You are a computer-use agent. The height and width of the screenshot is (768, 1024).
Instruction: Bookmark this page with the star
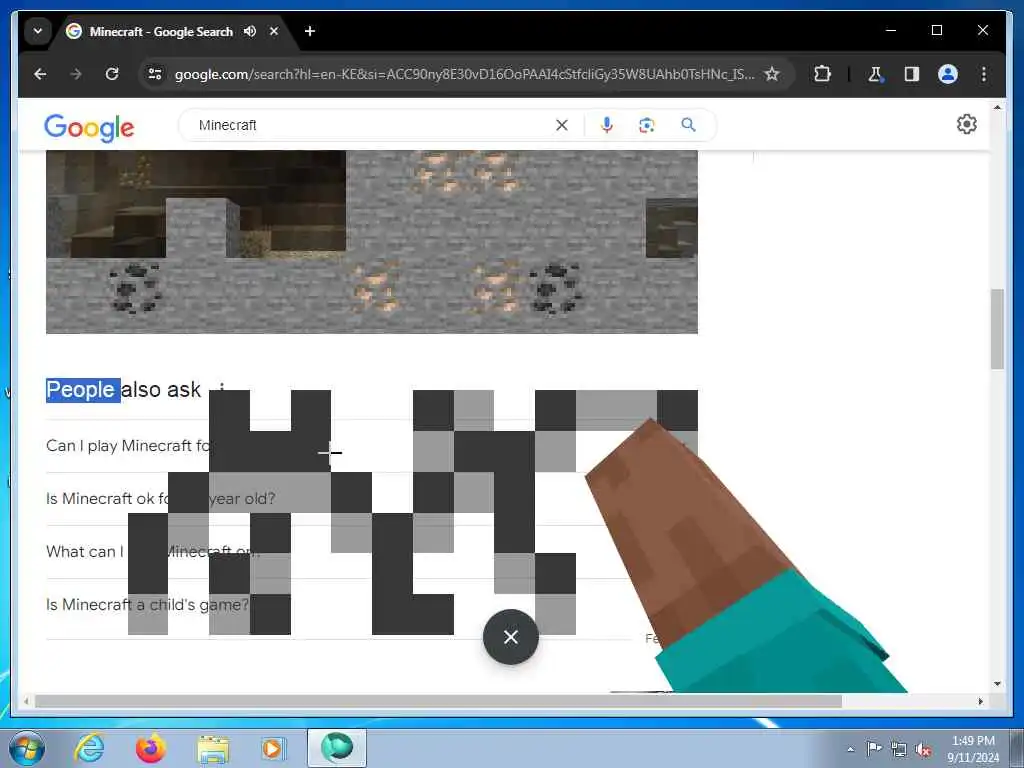point(772,74)
